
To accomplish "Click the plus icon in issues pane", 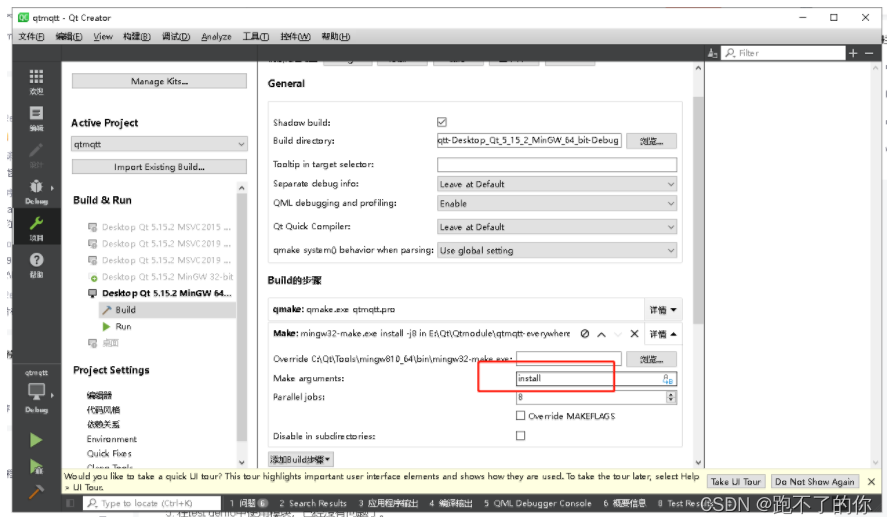I will (x=853, y=53).
